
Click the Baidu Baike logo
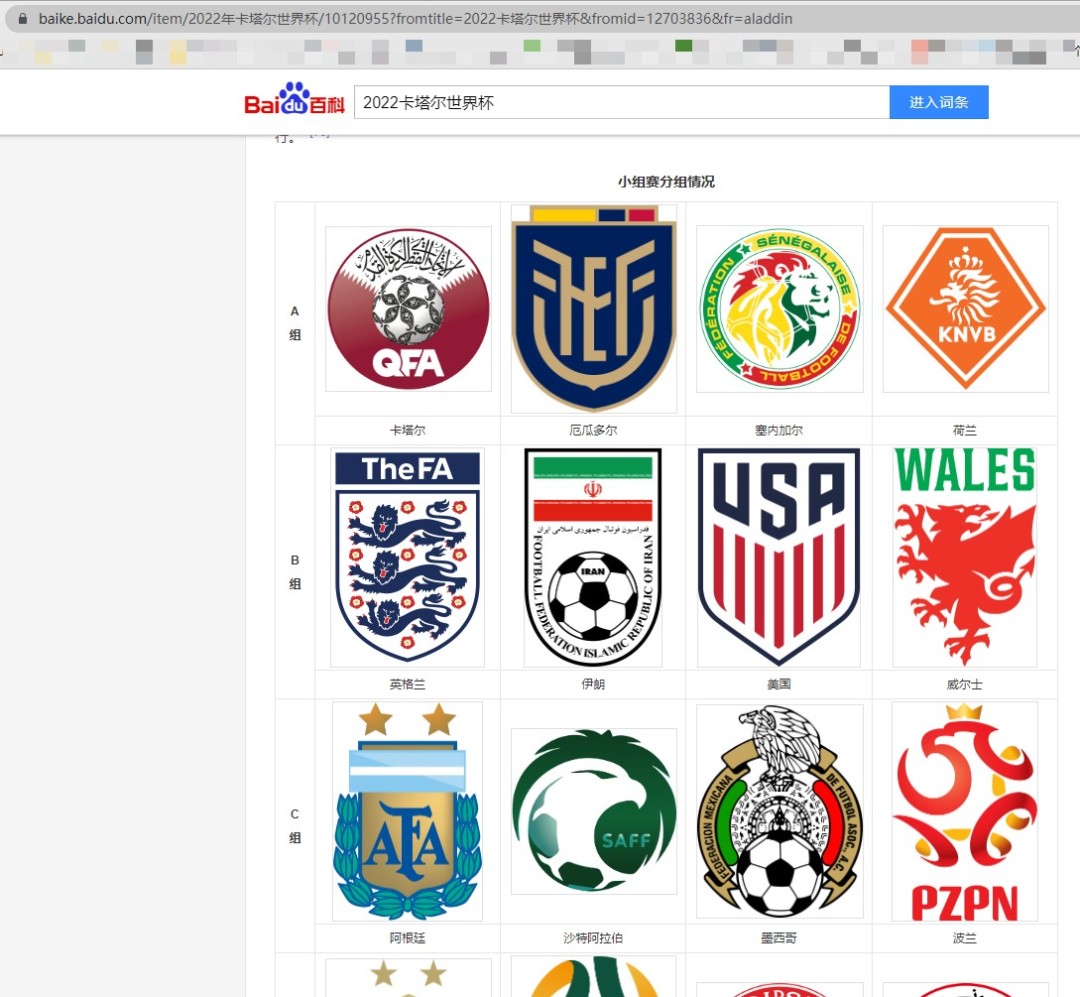coord(294,99)
